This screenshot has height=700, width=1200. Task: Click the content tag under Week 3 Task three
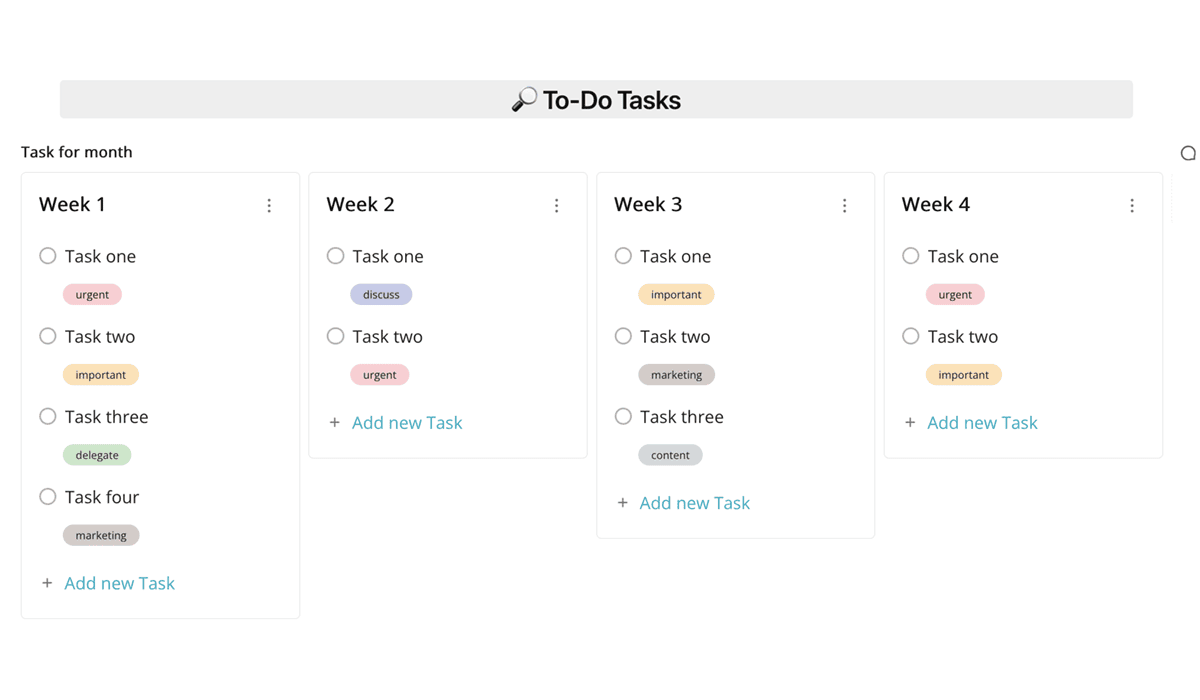pyautogui.click(x=670, y=455)
